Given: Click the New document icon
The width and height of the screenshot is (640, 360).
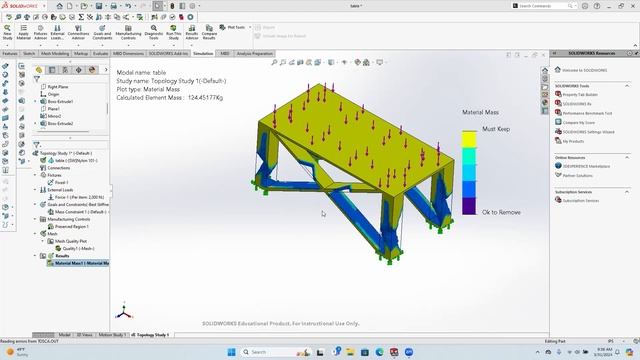Looking at the screenshot, I should click(70, 6).
